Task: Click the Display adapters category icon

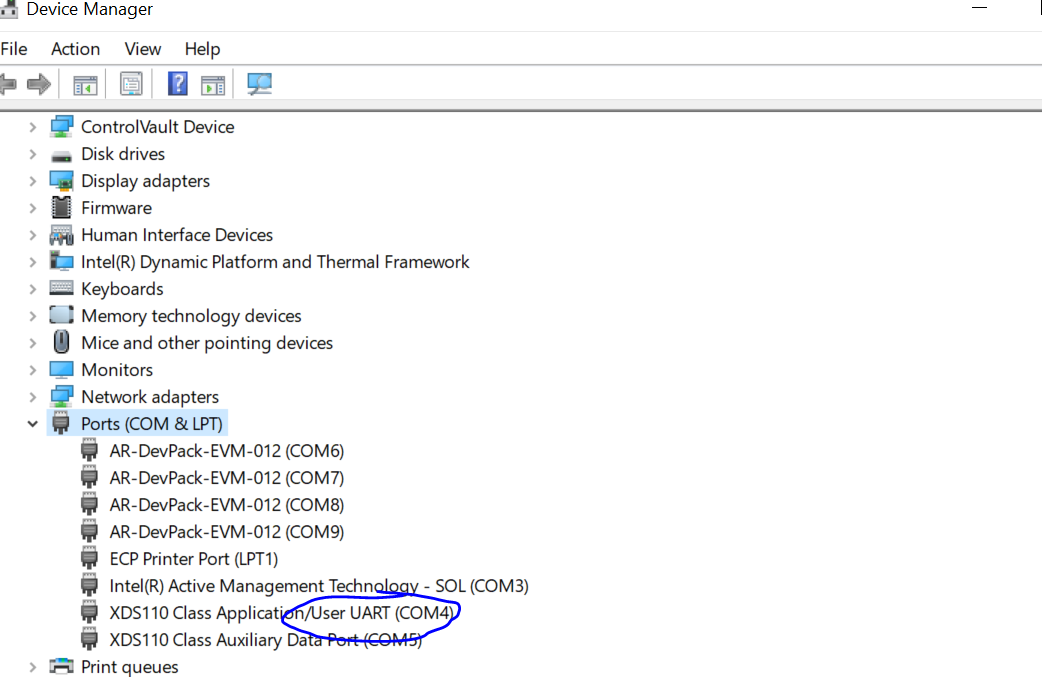Action: [61, 181]
